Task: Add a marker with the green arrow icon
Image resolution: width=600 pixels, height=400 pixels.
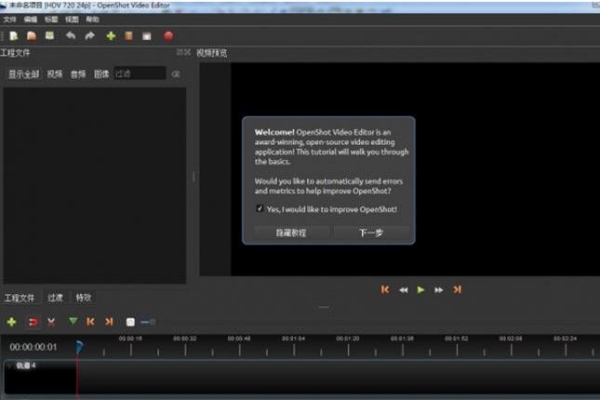Action: point(72,322)
